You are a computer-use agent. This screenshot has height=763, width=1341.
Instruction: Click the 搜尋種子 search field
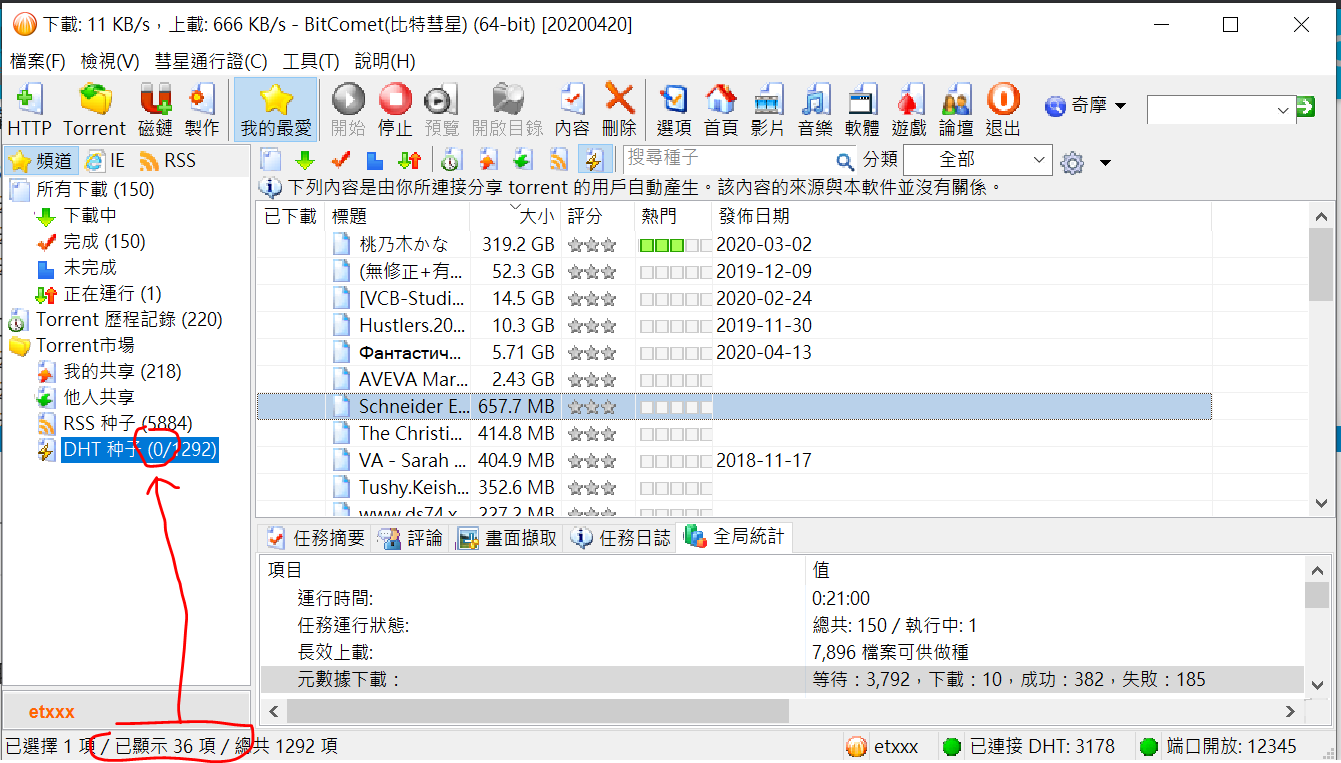[728, 159]
